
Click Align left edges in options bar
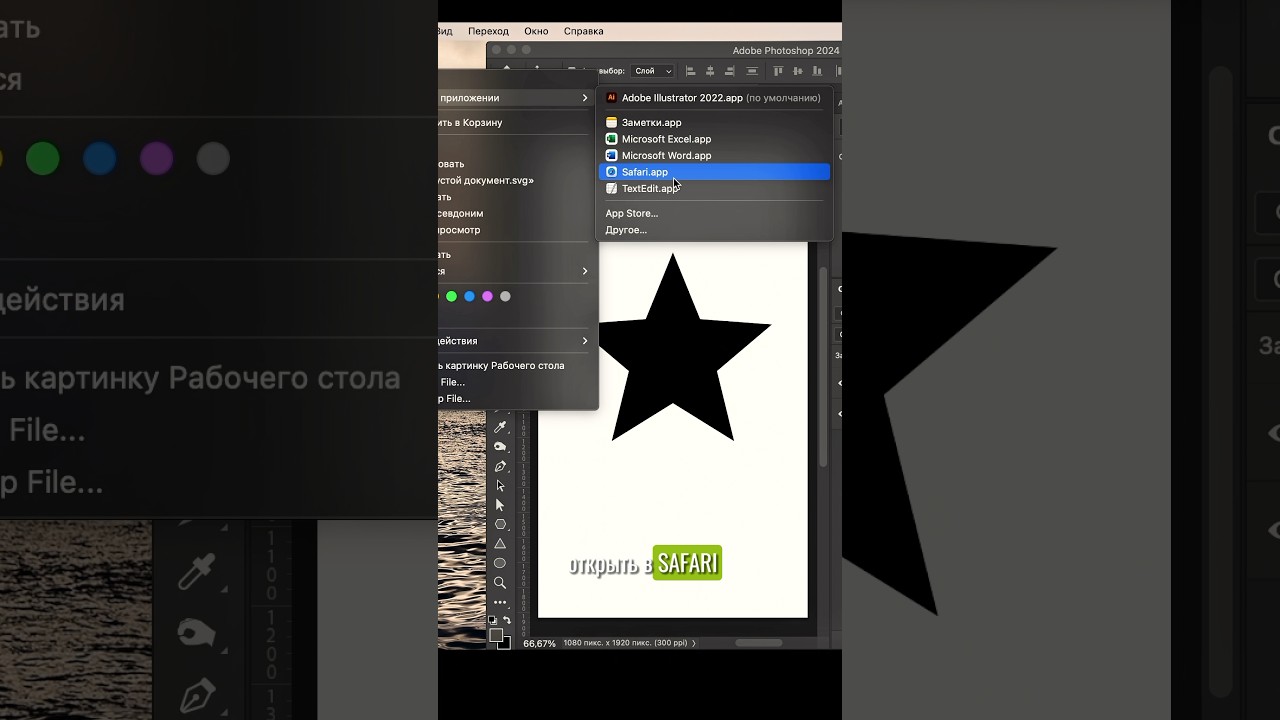click(x=691, y=71)
